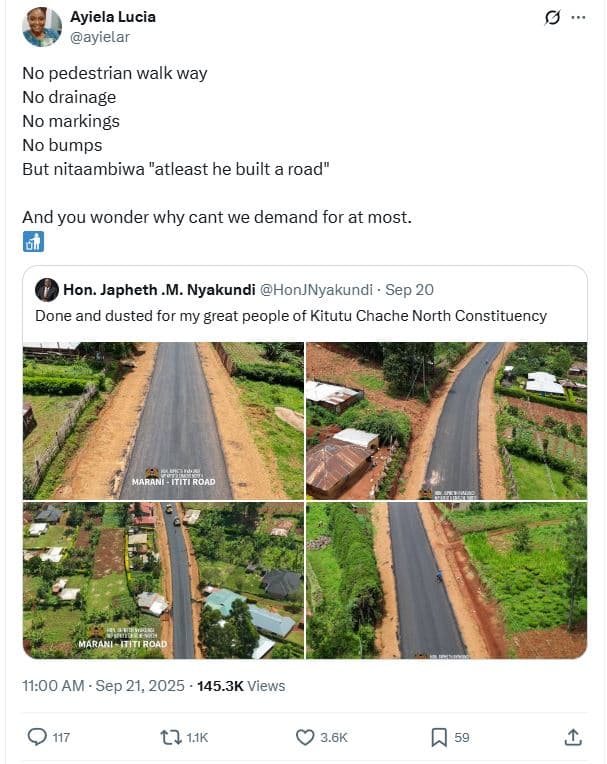Open the Ayiela Lucia display name link
Image resolution: width=607 pixels, height=764 pixels.
pyautogui.click(x=113, y=17)
